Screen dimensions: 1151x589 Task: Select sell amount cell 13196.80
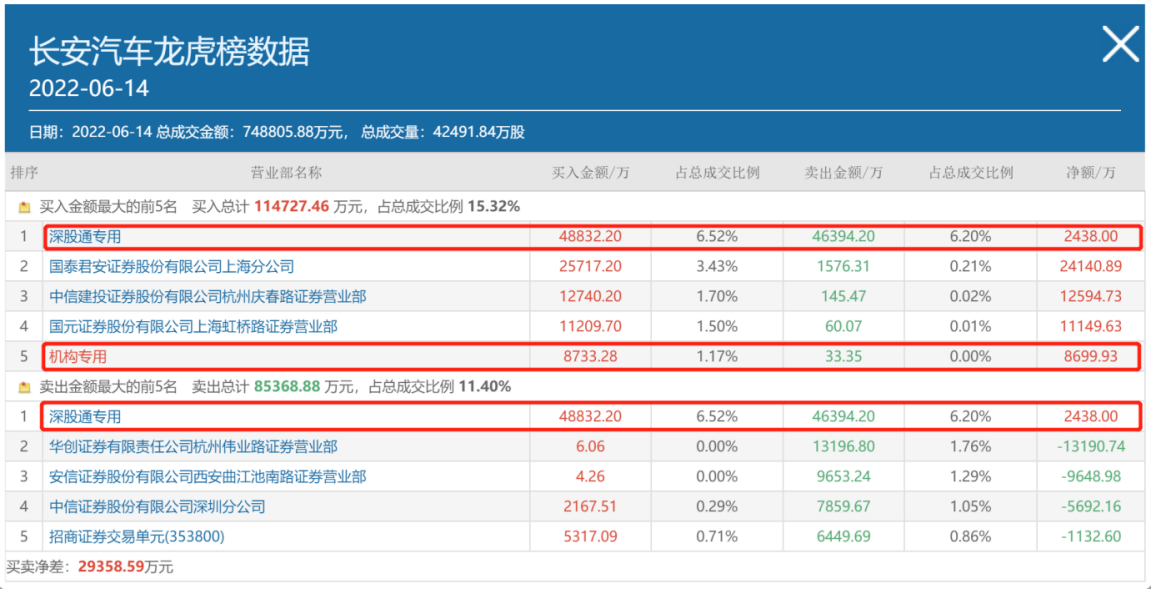pyautogui.click(x=844, y=447)
